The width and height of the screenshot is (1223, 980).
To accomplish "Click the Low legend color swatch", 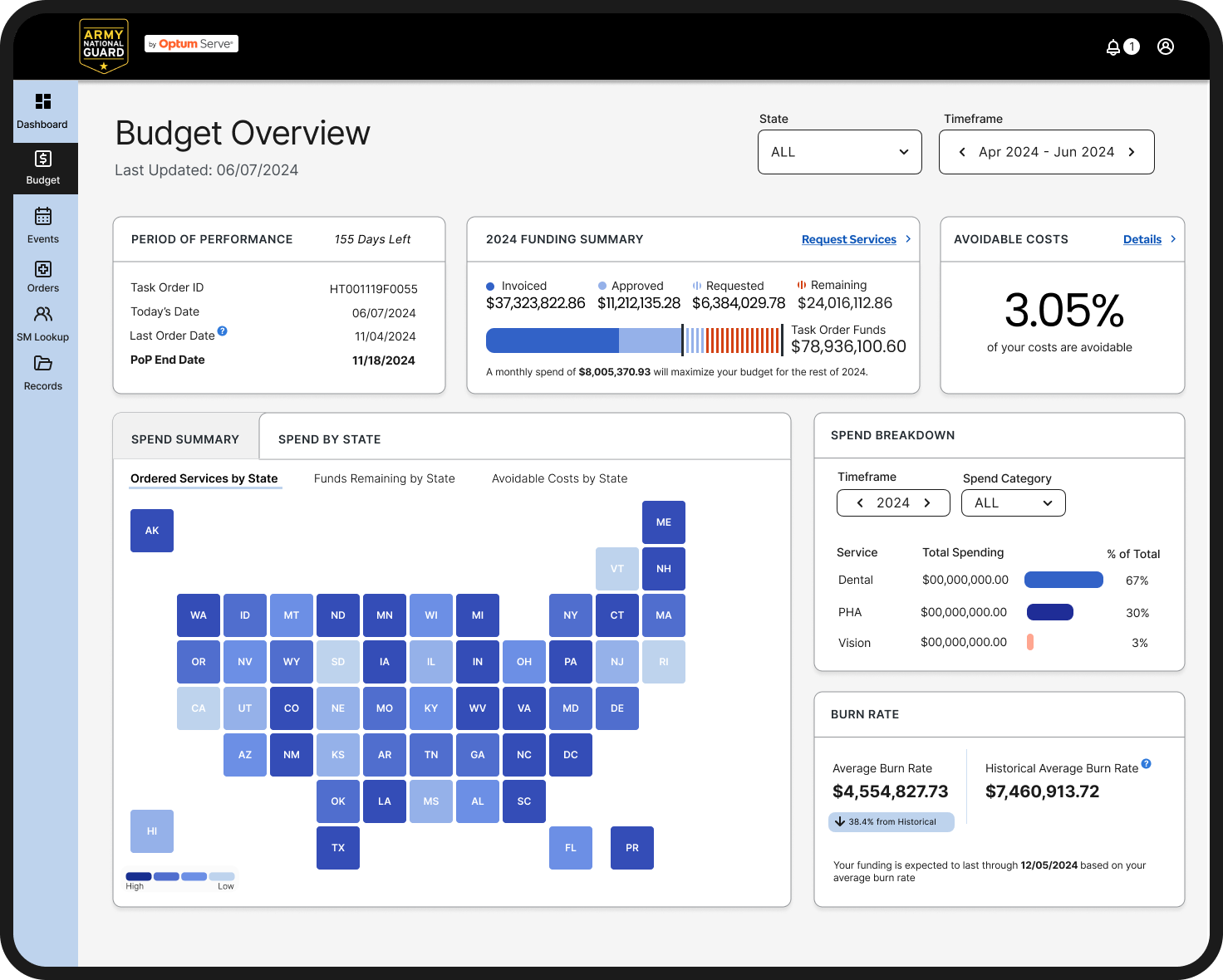I will point(222,876).
